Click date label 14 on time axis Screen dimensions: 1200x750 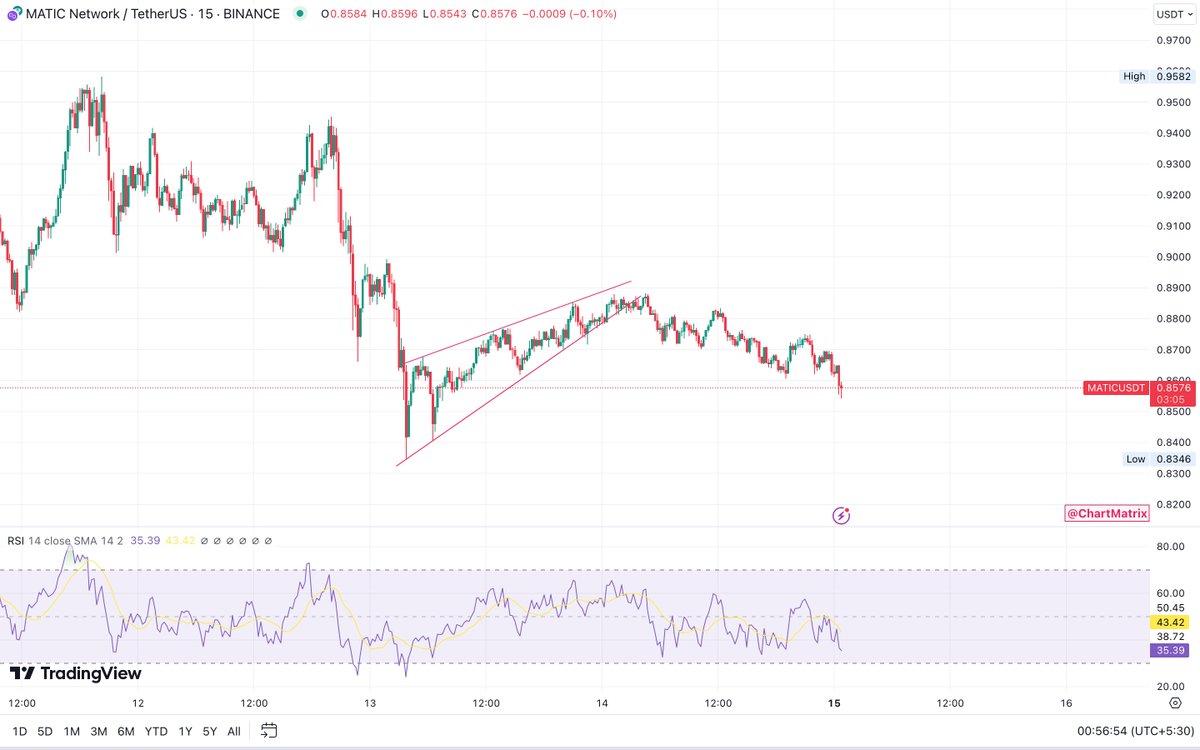coord(602,703)
